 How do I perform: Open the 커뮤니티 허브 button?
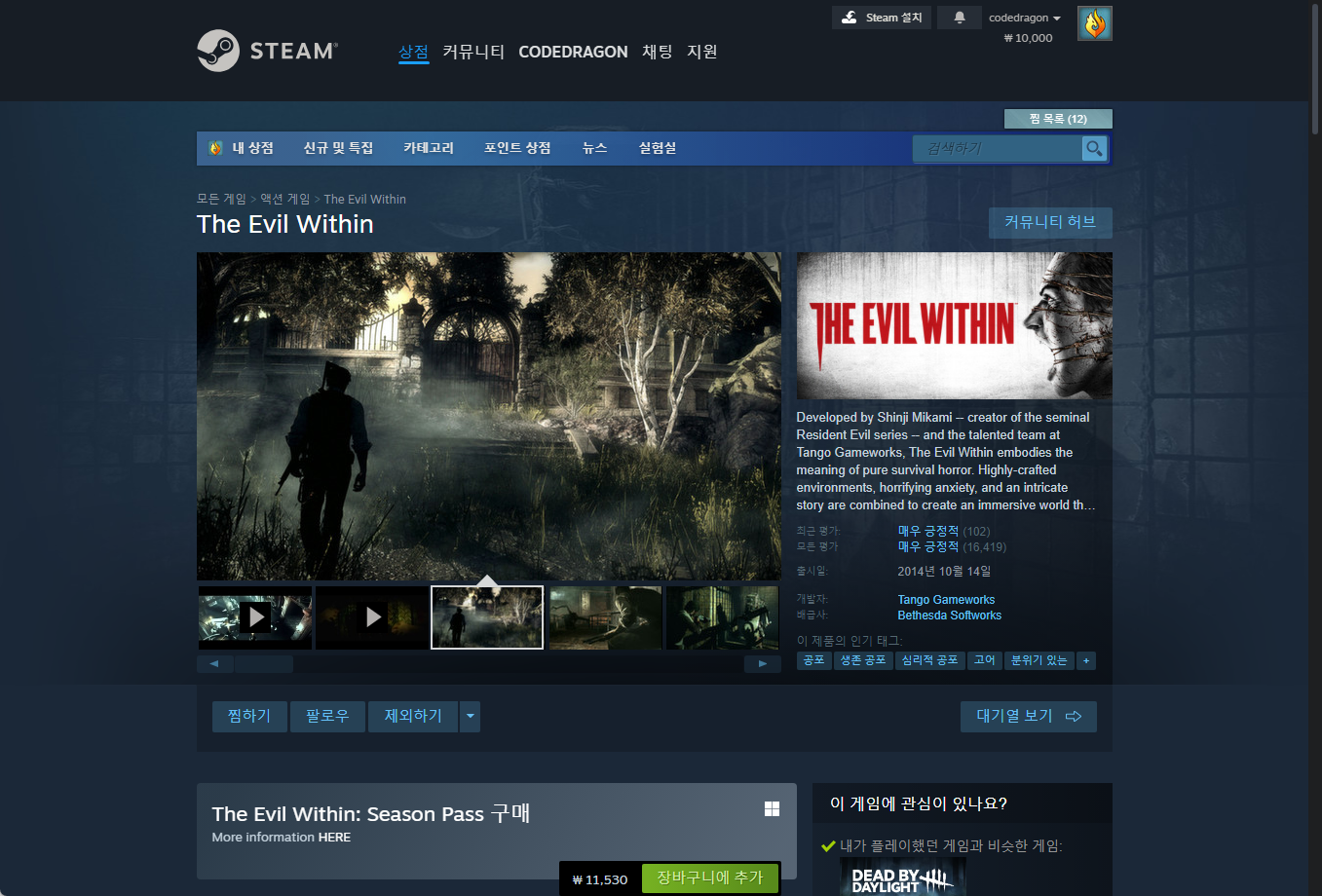1050,222
